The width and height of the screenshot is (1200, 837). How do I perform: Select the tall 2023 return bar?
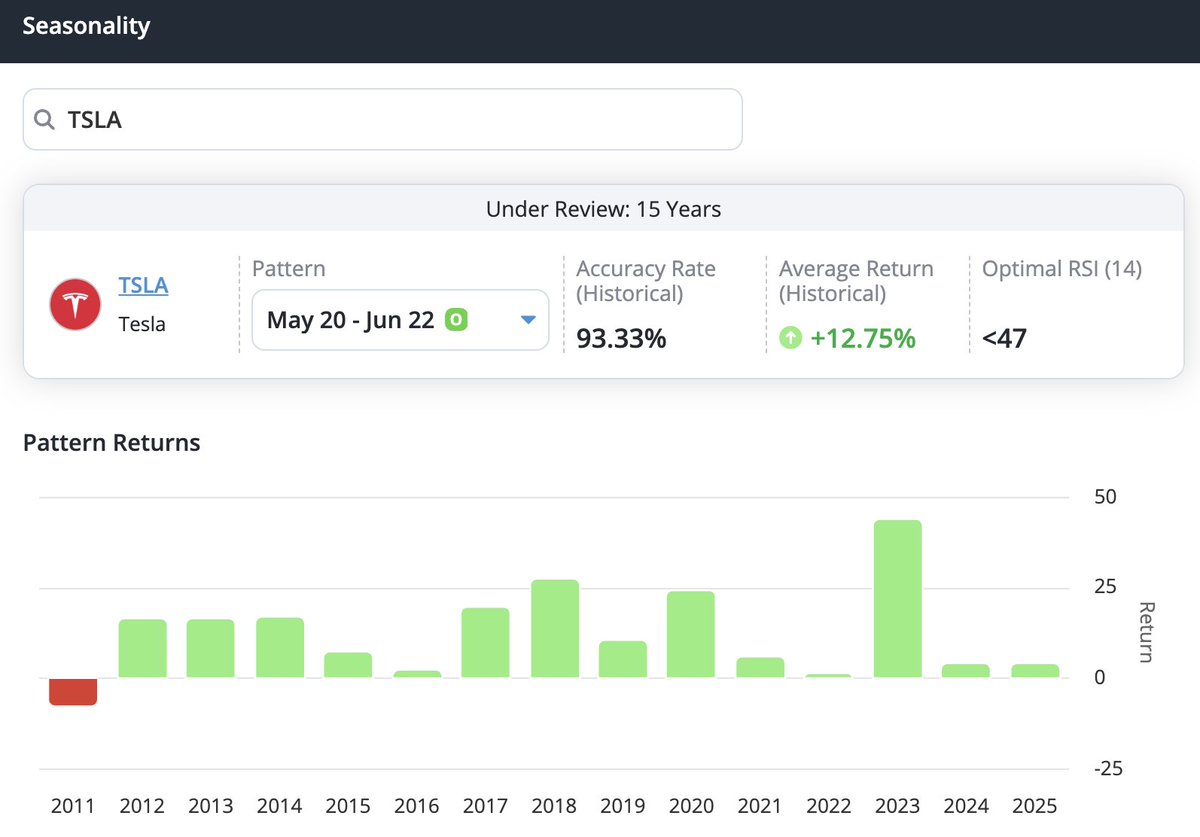[x=897, y=599]
